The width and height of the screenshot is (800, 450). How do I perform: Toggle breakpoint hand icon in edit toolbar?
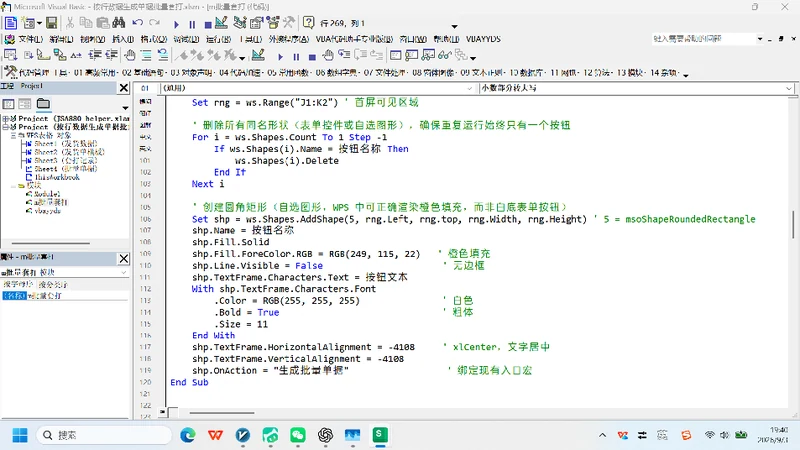pos(130,55)
